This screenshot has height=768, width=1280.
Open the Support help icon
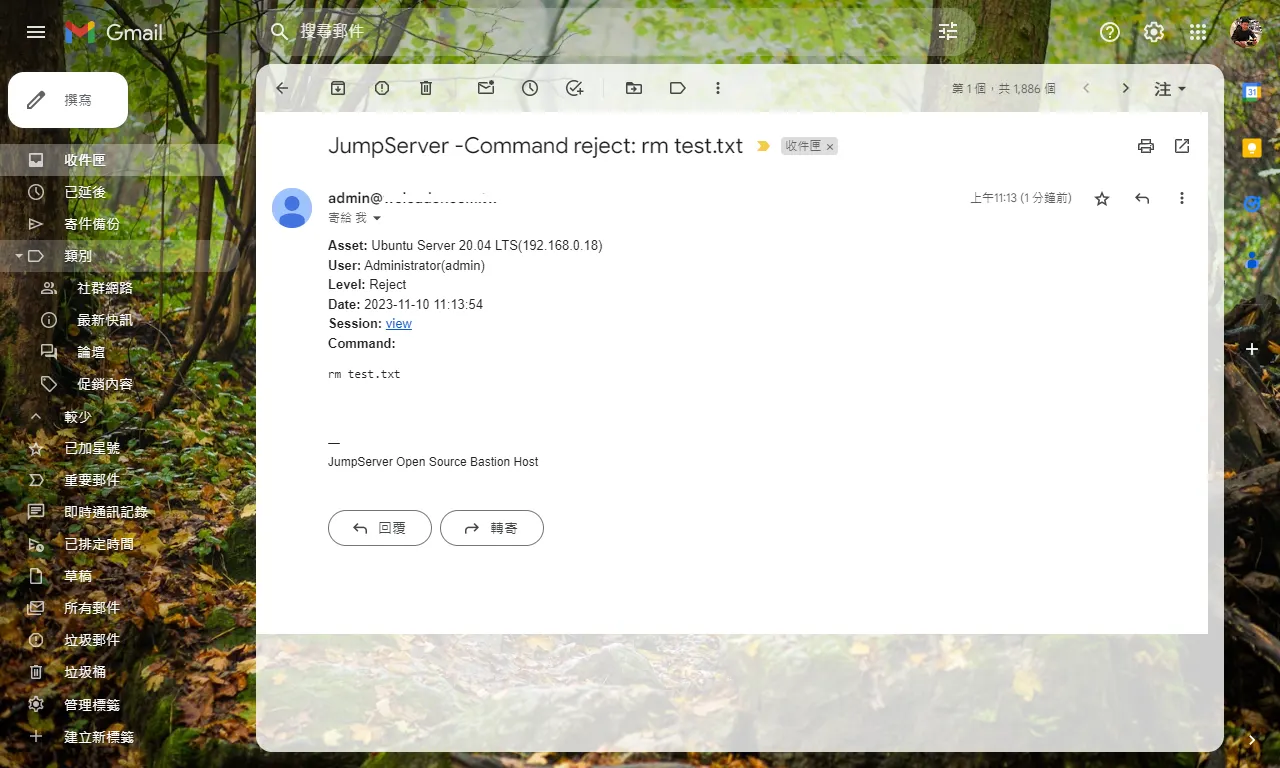tap(1110, 32)
